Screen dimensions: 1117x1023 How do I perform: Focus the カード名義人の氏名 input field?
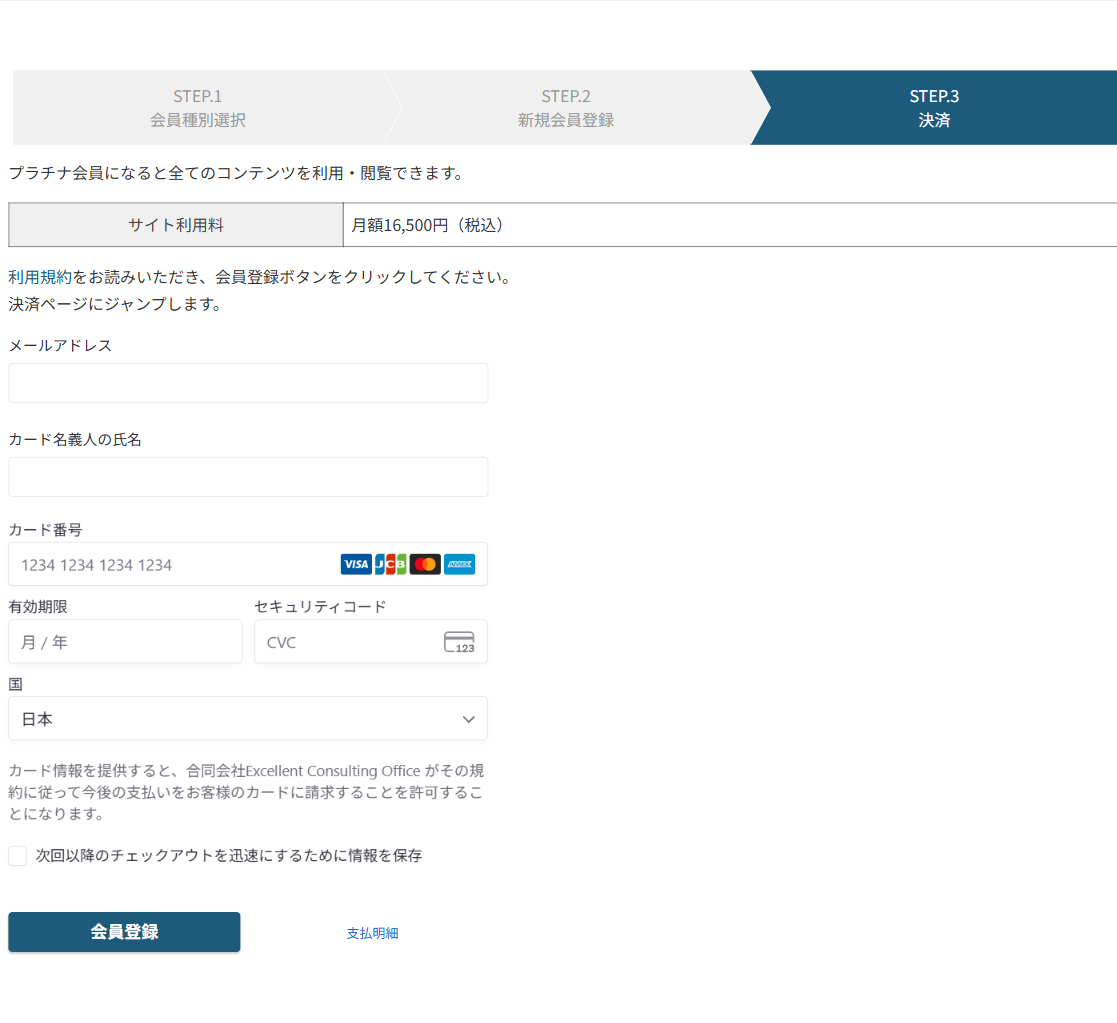[248, 477]
